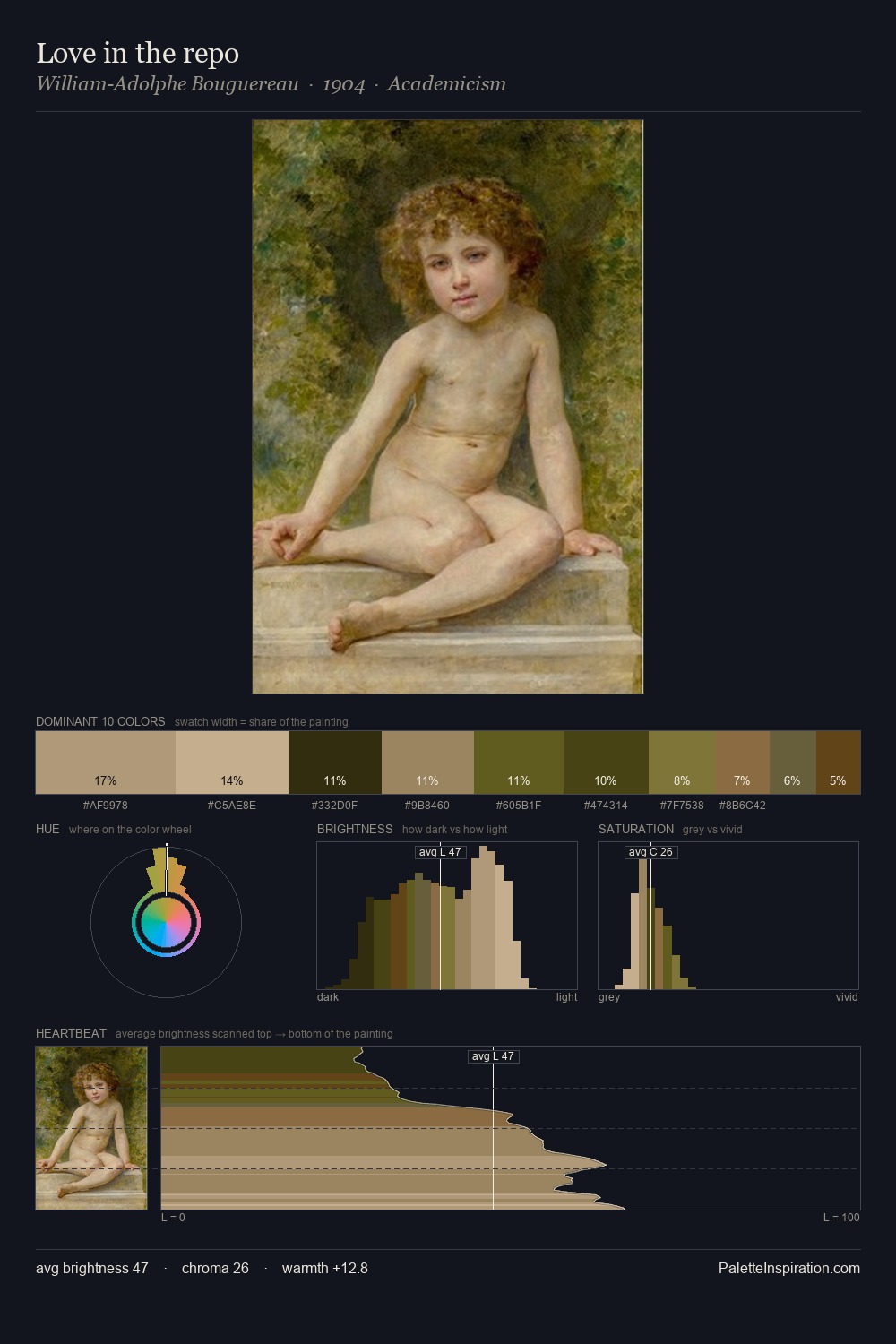The height and width of the screenshot is (1344, 896).
Task: Click the 'DOMINANT 10 COLORS' heading
Action: (100, 721)
